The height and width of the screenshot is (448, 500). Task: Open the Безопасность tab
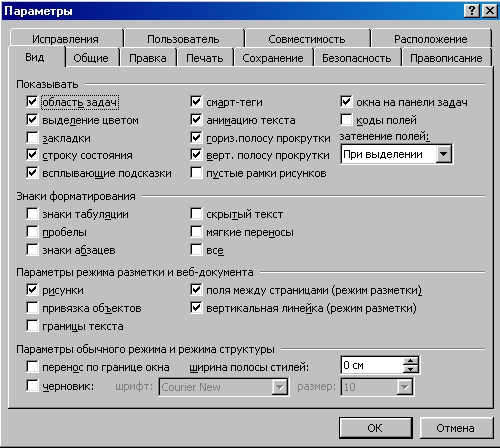(357, 58)
